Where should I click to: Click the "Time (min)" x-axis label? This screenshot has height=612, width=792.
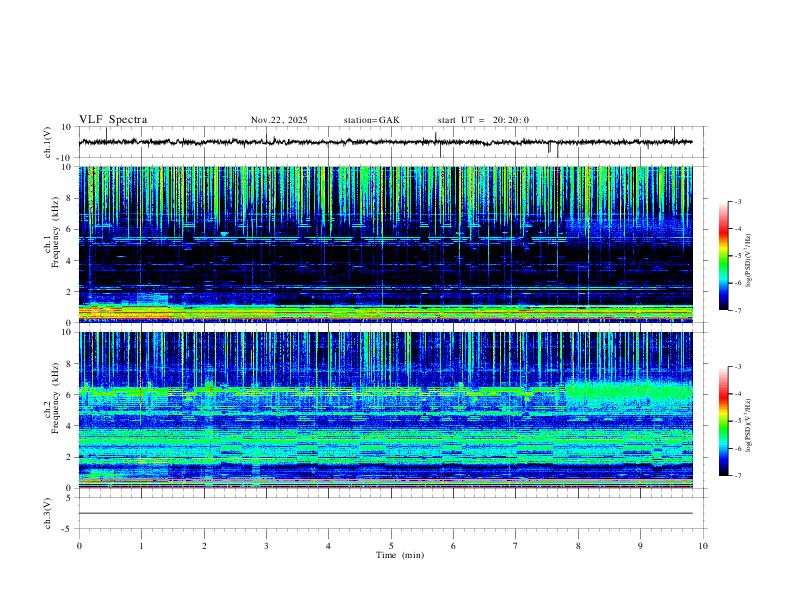[x=400, y=555]
